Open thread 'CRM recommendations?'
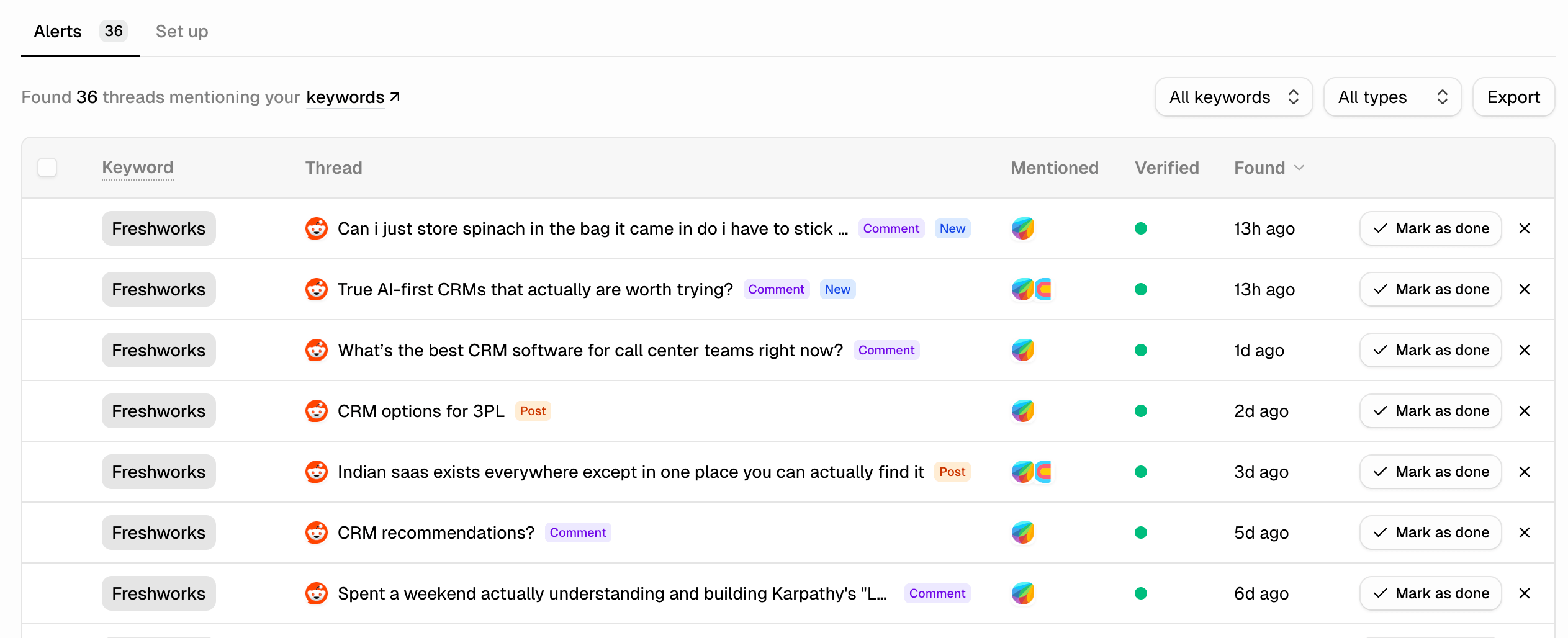 [436, 532]
